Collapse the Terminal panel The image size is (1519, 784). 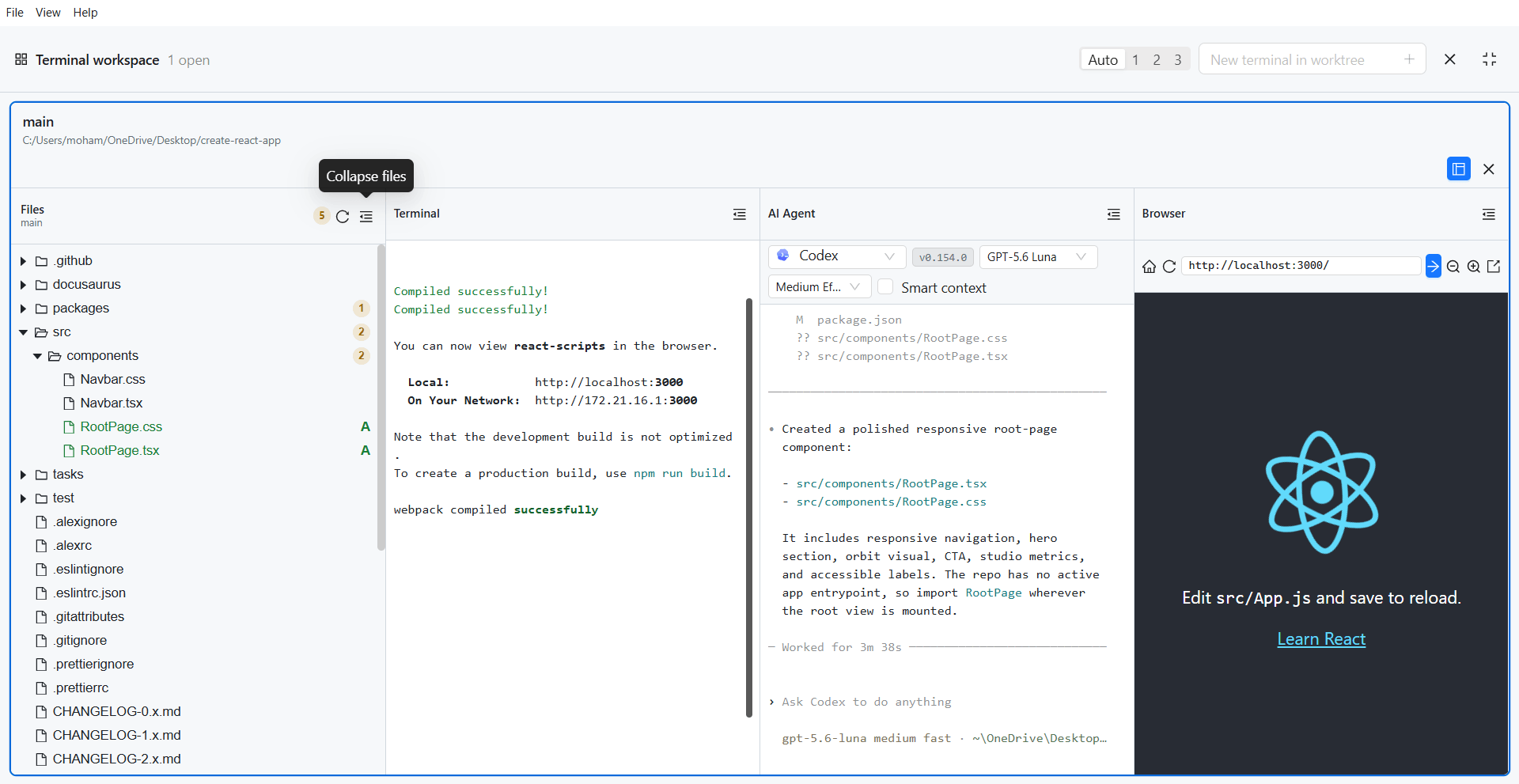[x=740, y=214]
